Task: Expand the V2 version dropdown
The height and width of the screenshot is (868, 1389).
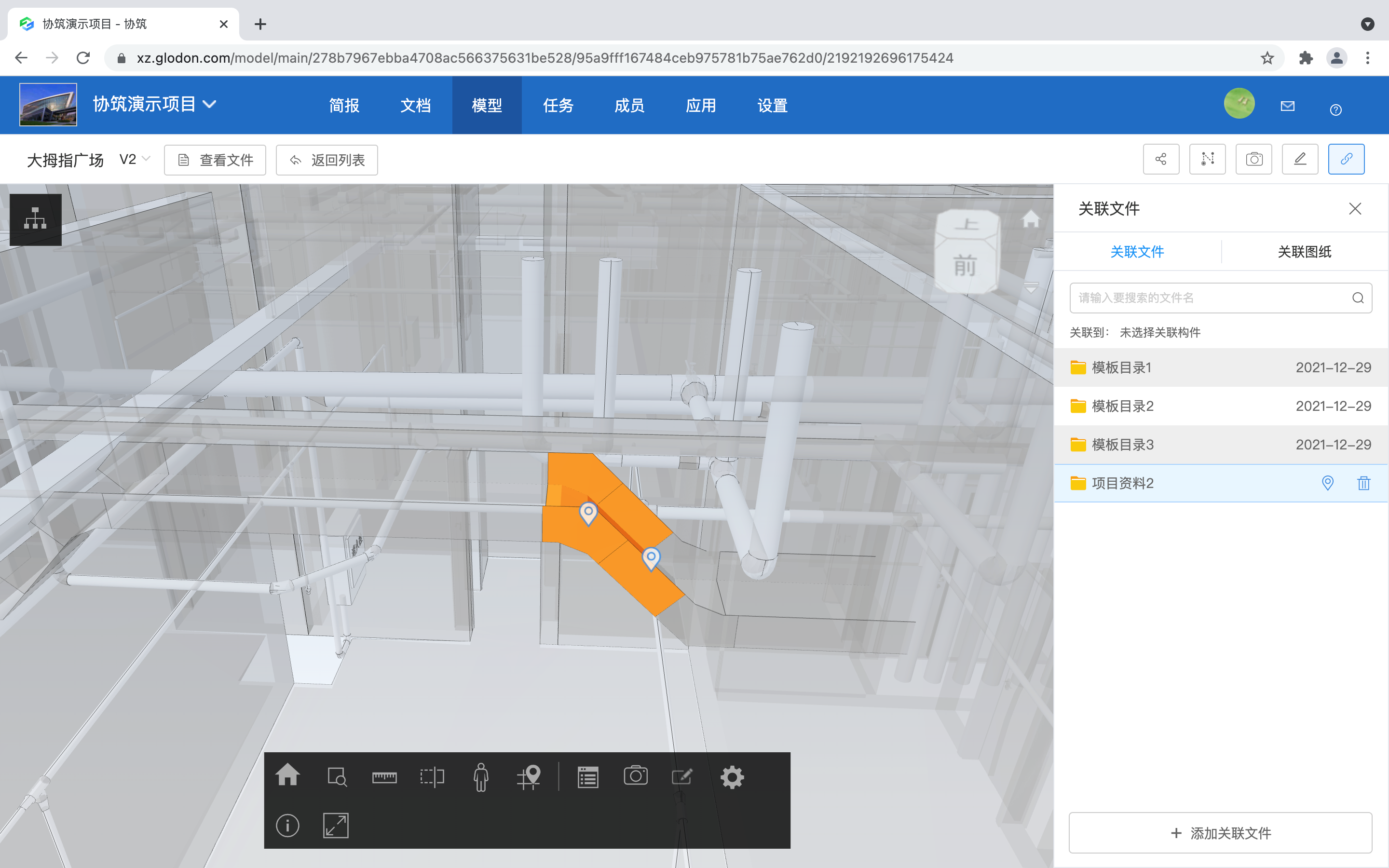Action: point(135,159)
